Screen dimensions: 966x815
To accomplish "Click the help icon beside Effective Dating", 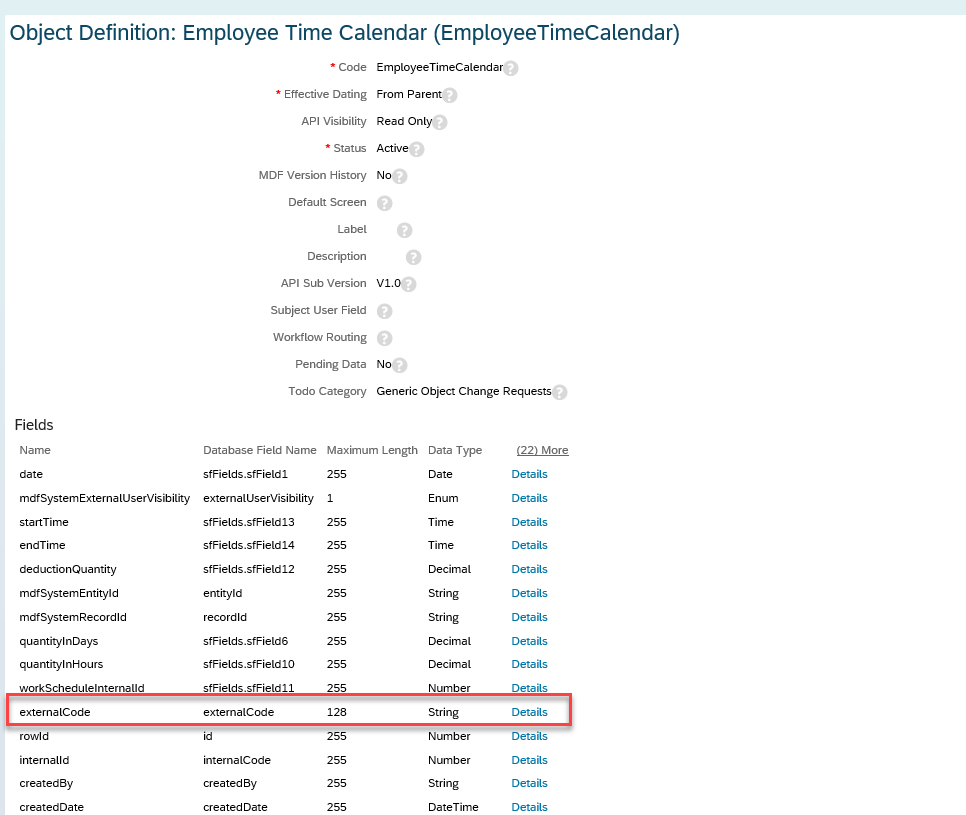I will click(x=450, y=95).
